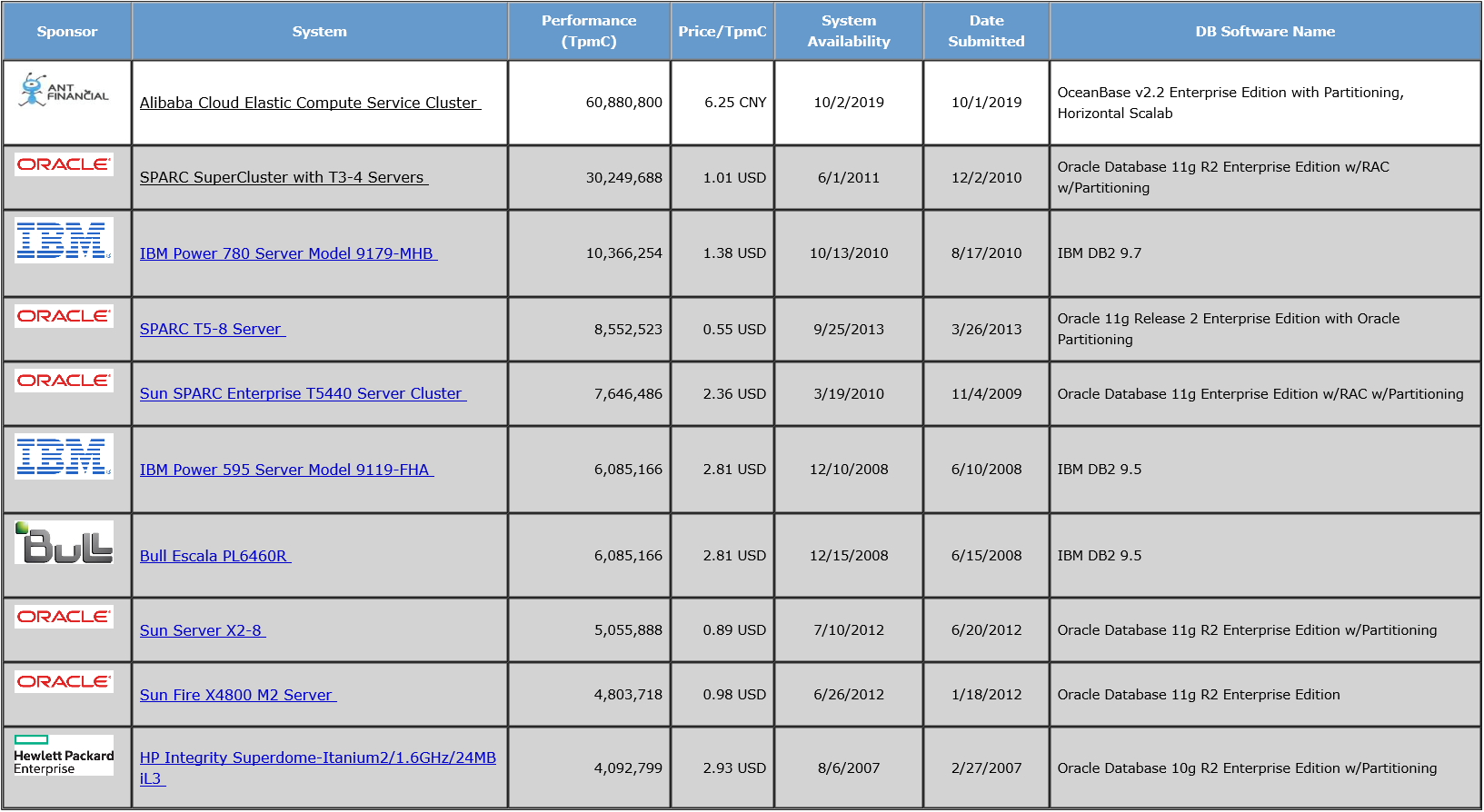The width and height of the screenshot is (1484, 812).
Task: Click the Oracle logo beside T5440 Server Cluster
Action: 64,381
